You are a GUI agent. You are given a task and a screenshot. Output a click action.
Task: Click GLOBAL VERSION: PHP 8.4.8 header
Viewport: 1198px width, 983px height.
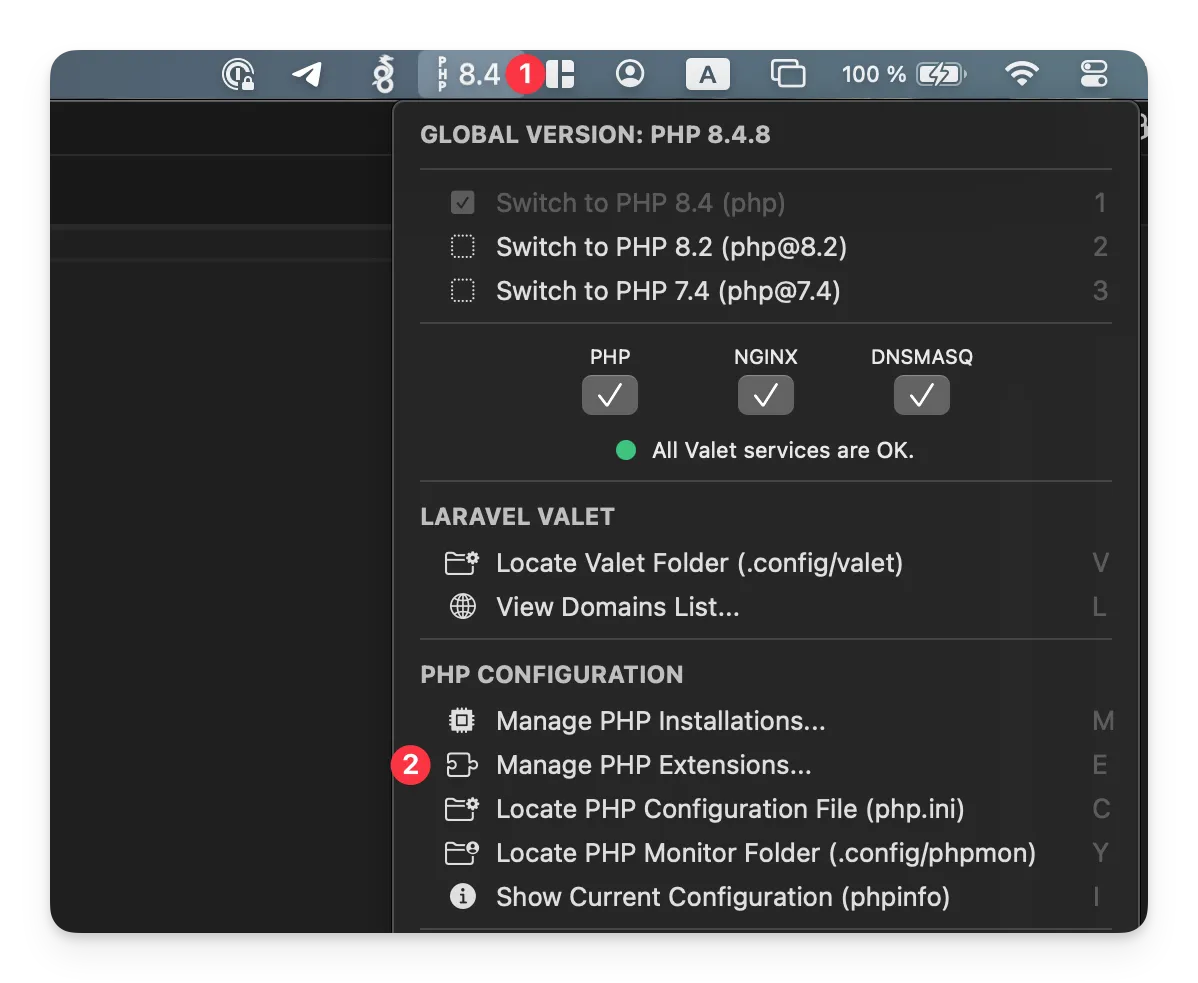click(x=595, y=135)
